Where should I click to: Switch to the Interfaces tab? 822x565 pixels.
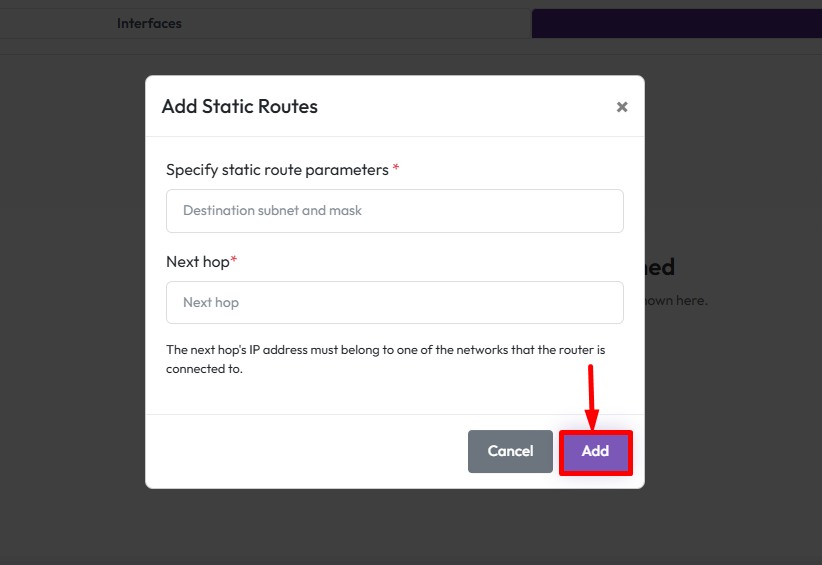(149, 23)
